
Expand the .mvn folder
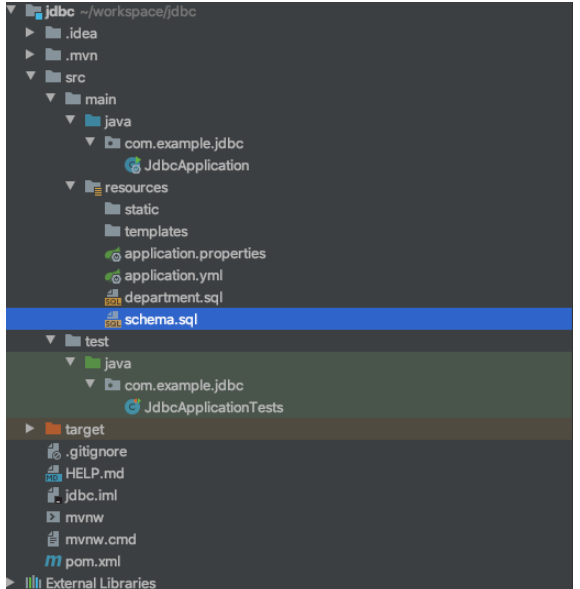[x=30, y=54]
